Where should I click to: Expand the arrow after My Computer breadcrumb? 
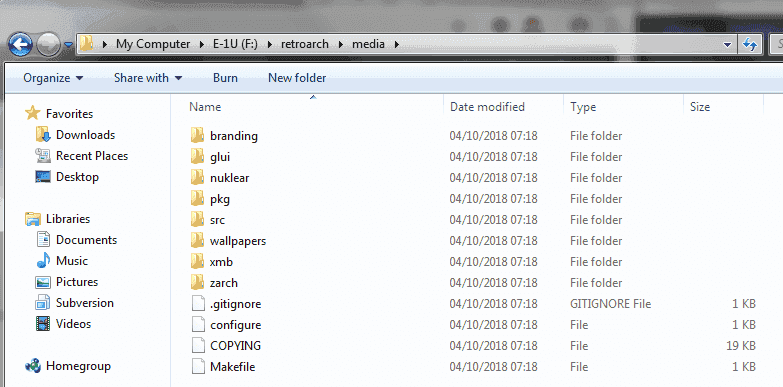tap(201, 44)
